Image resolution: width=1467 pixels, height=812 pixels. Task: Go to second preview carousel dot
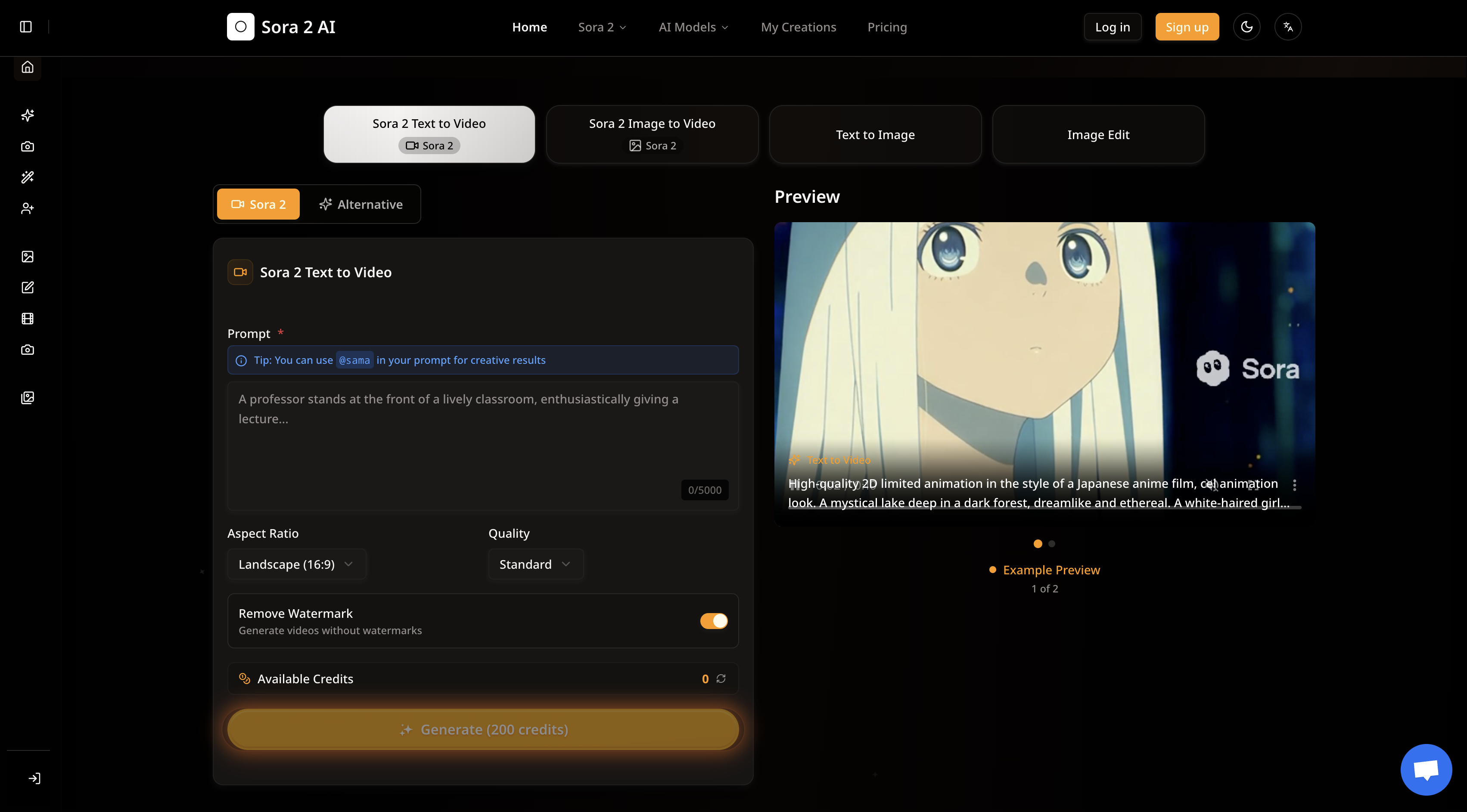[1052, 544]
